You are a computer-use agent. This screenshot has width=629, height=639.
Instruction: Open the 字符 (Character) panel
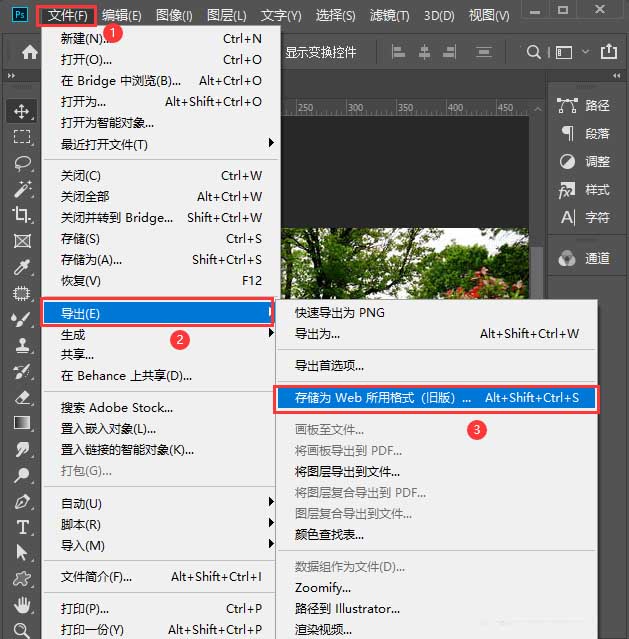[584, 217]
